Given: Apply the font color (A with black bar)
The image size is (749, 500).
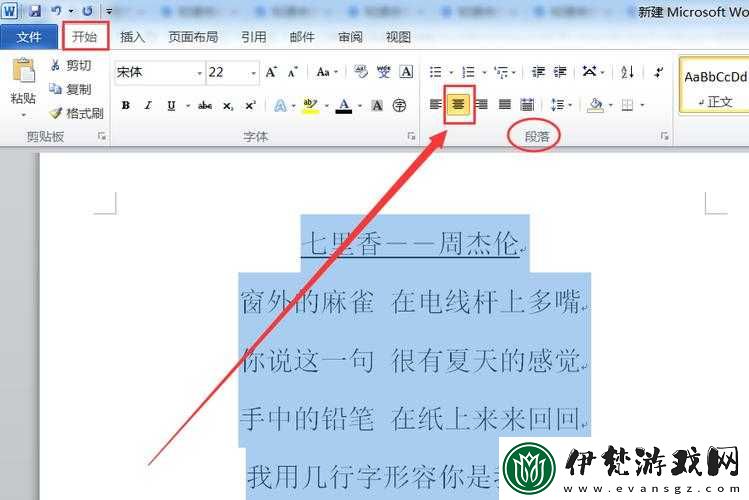Looking at the screenshot, I should tap(344, 105).
